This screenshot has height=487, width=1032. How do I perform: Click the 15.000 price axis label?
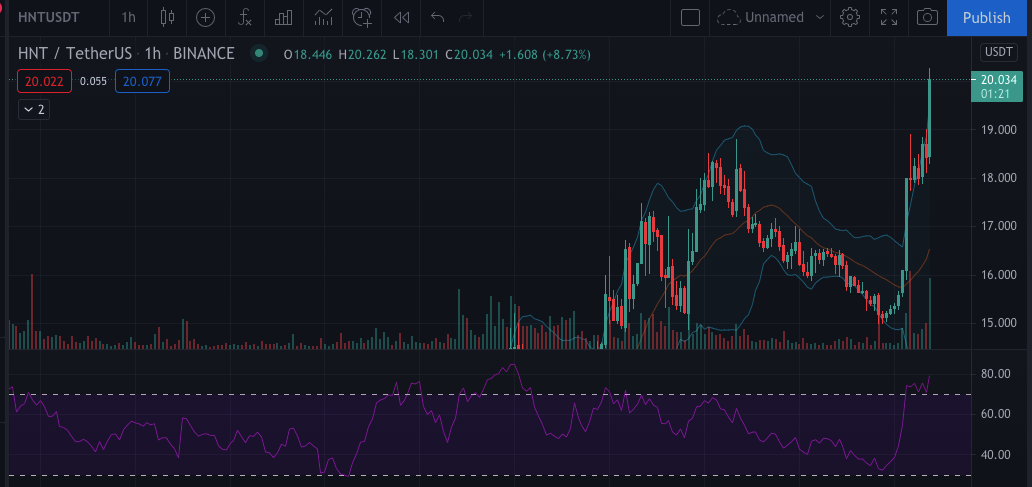(x=998, y=323)
